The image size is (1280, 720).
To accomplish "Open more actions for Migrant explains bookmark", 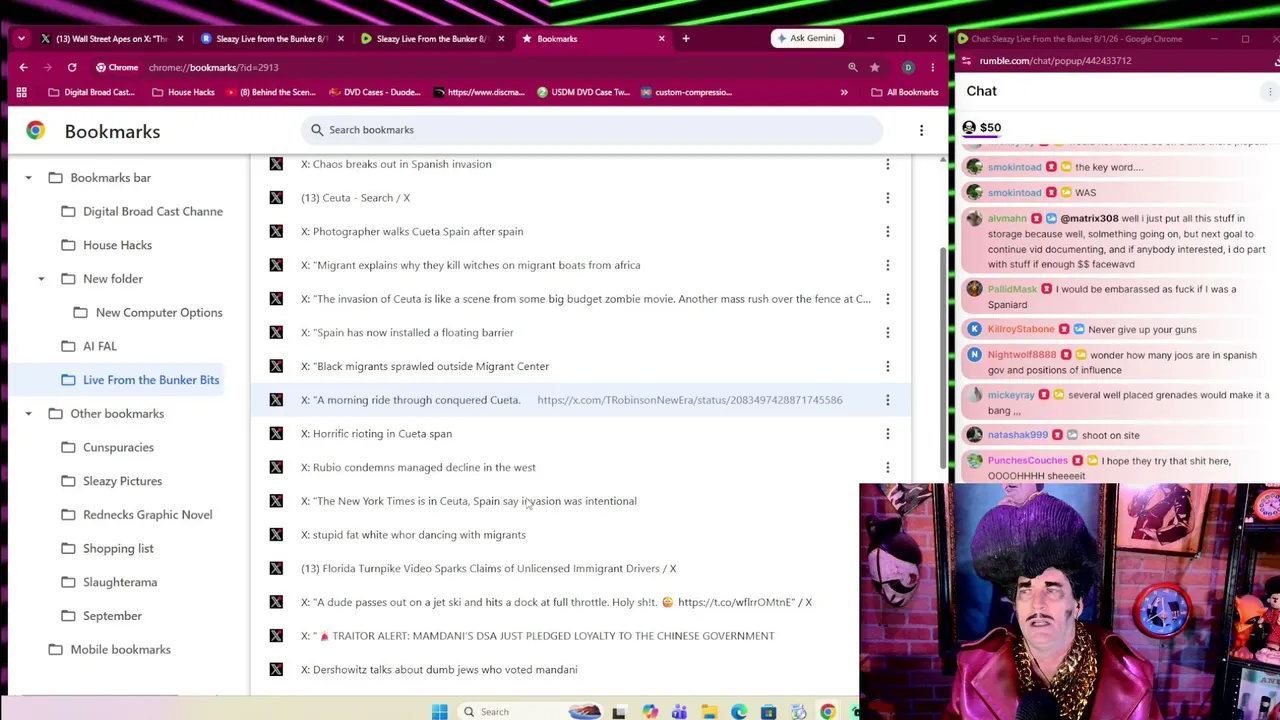I will pos(887,265).
